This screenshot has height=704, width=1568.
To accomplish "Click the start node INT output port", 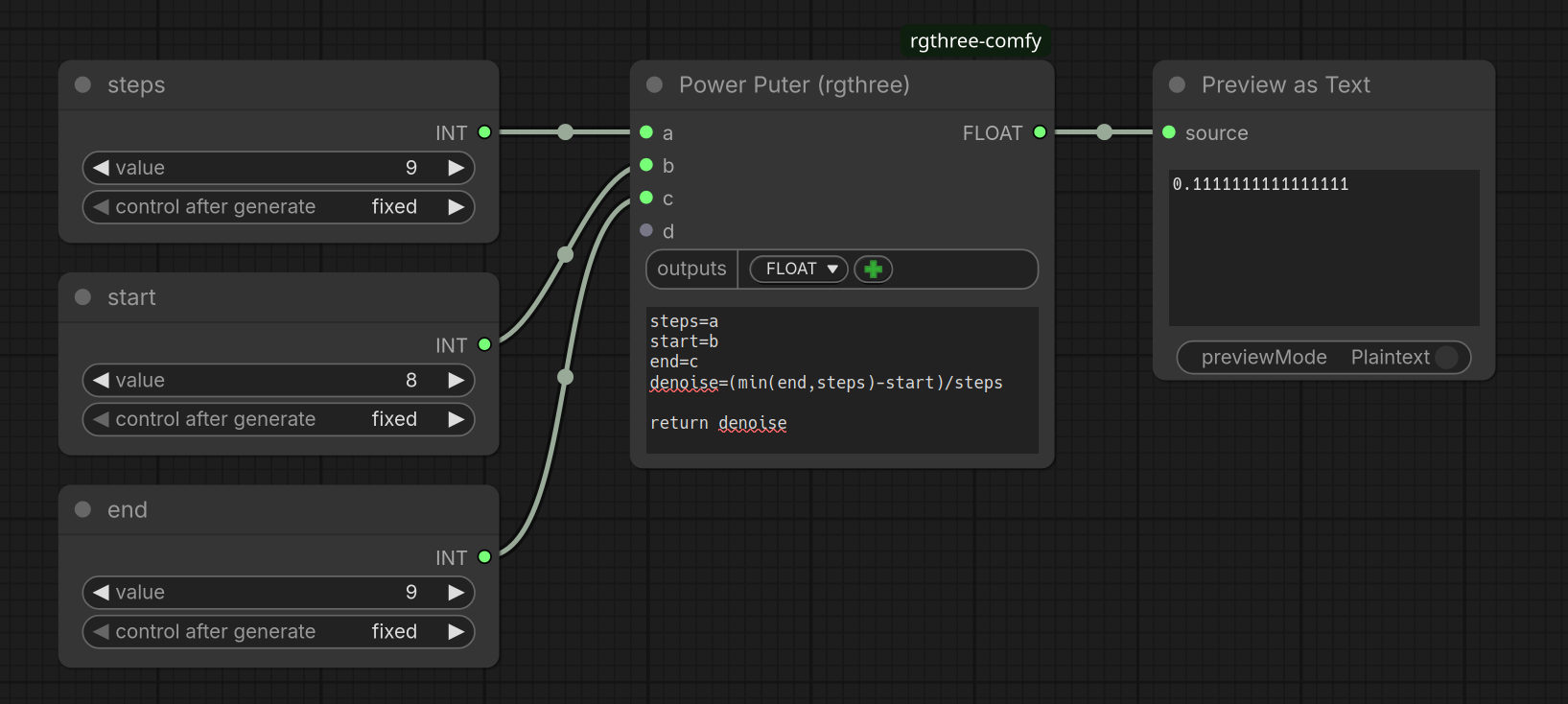I will click(x=484, y=344).
